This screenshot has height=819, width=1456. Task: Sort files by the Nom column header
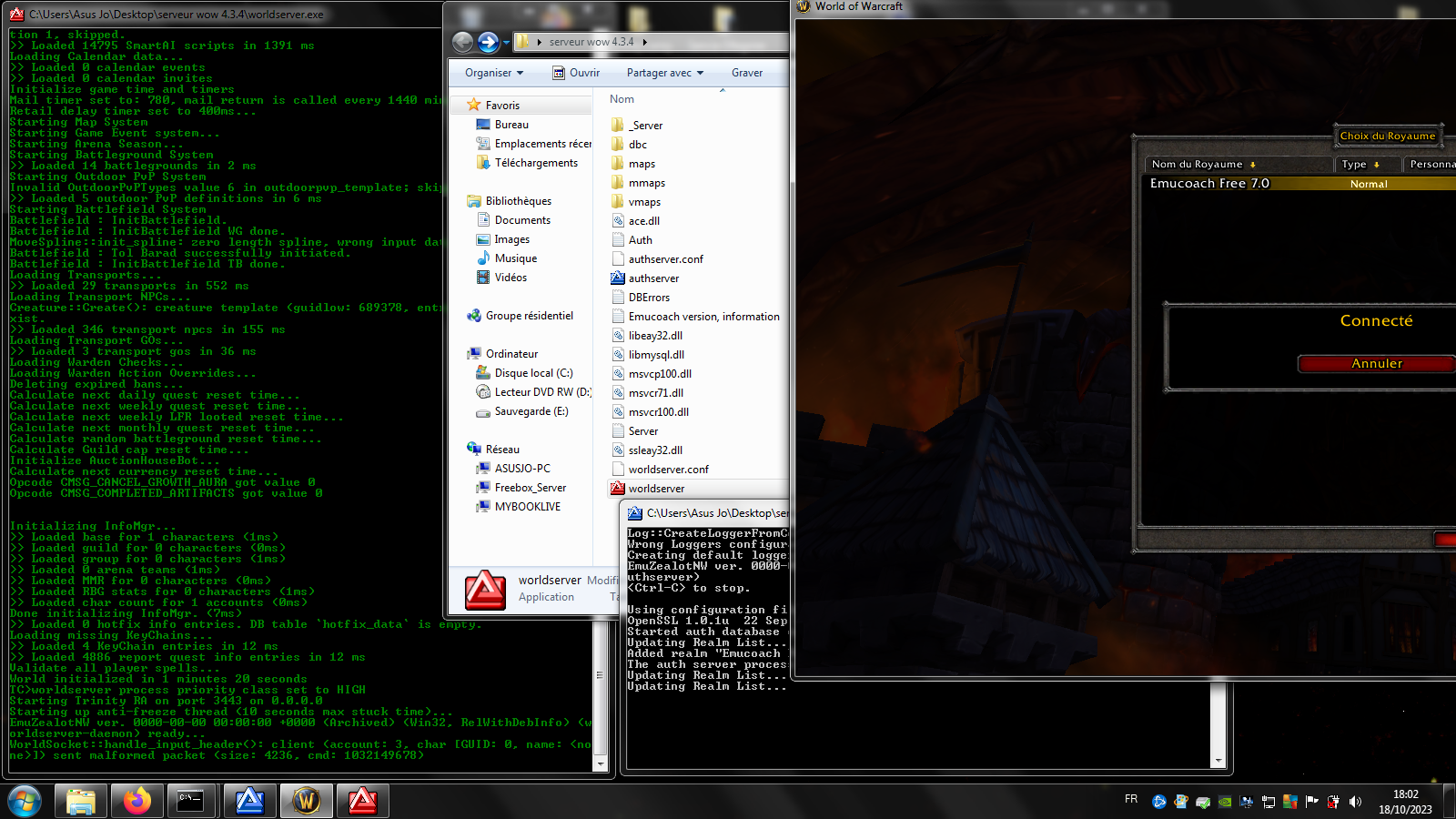point(622,99)
